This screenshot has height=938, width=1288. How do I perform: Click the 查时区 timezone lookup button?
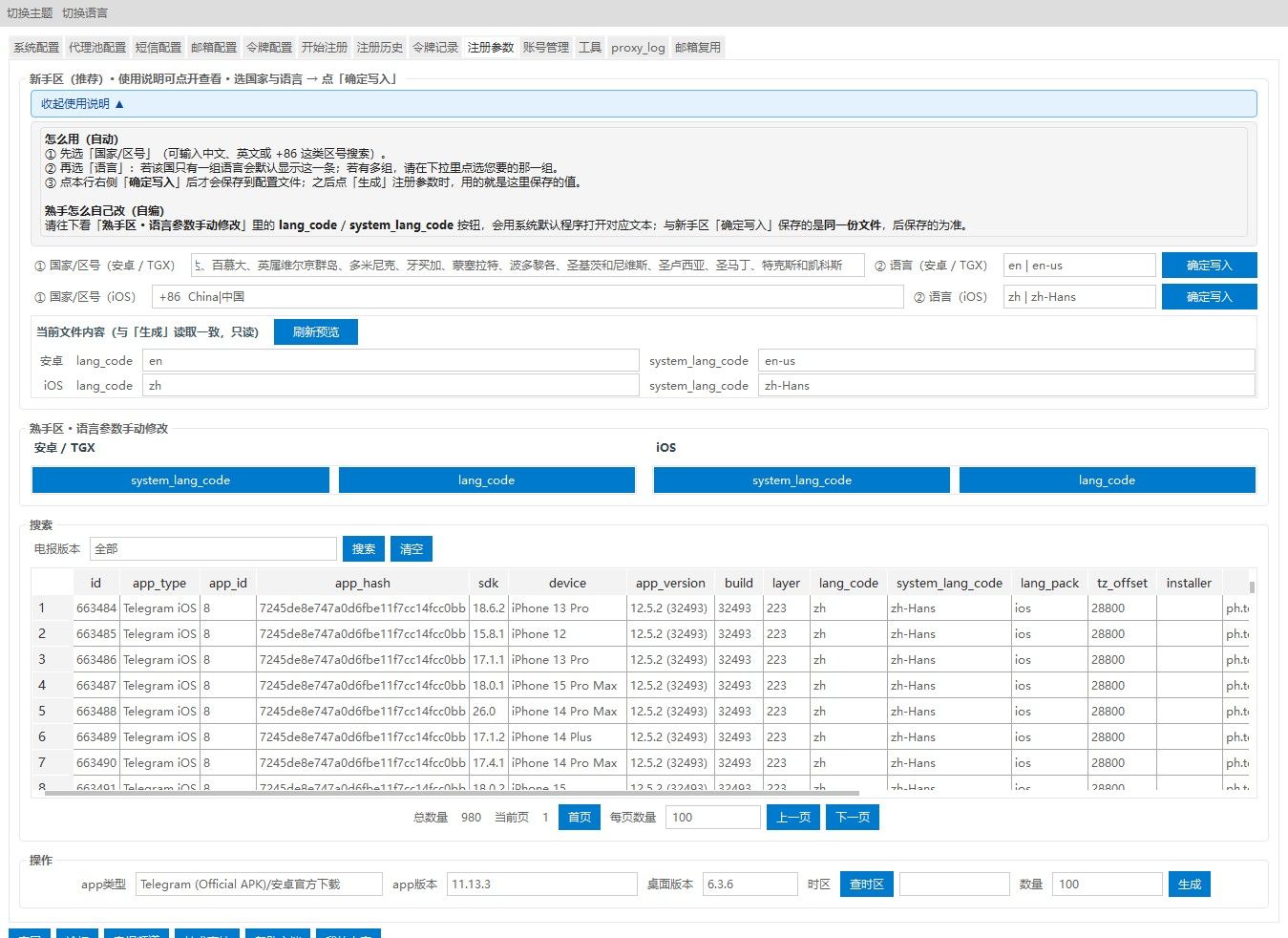tap(866, 885)
